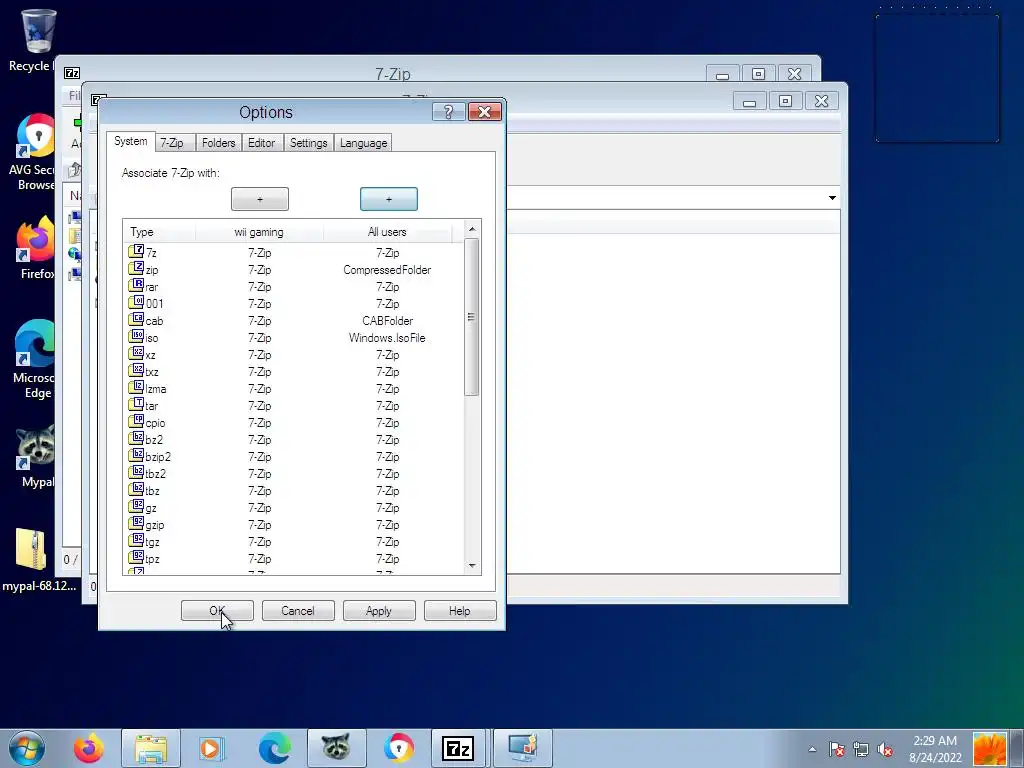Click the list scroll down arrow

(472, 566)
